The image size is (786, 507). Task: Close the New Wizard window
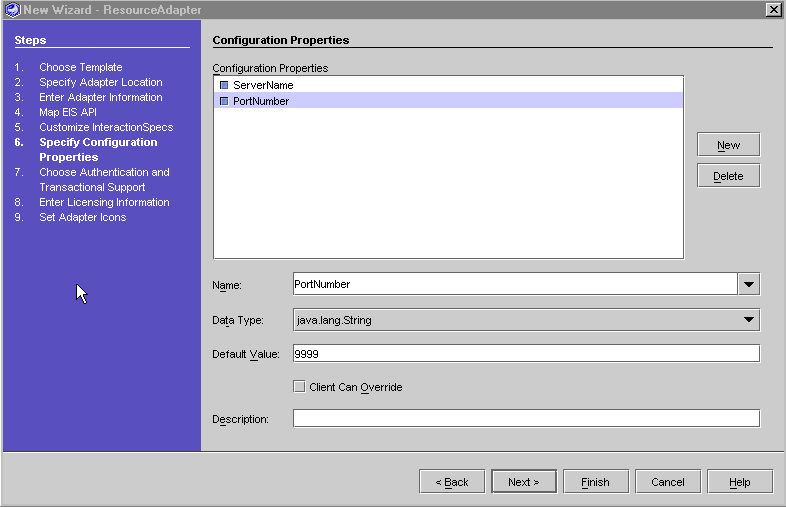pyautogui.click(x=773, y=10)
